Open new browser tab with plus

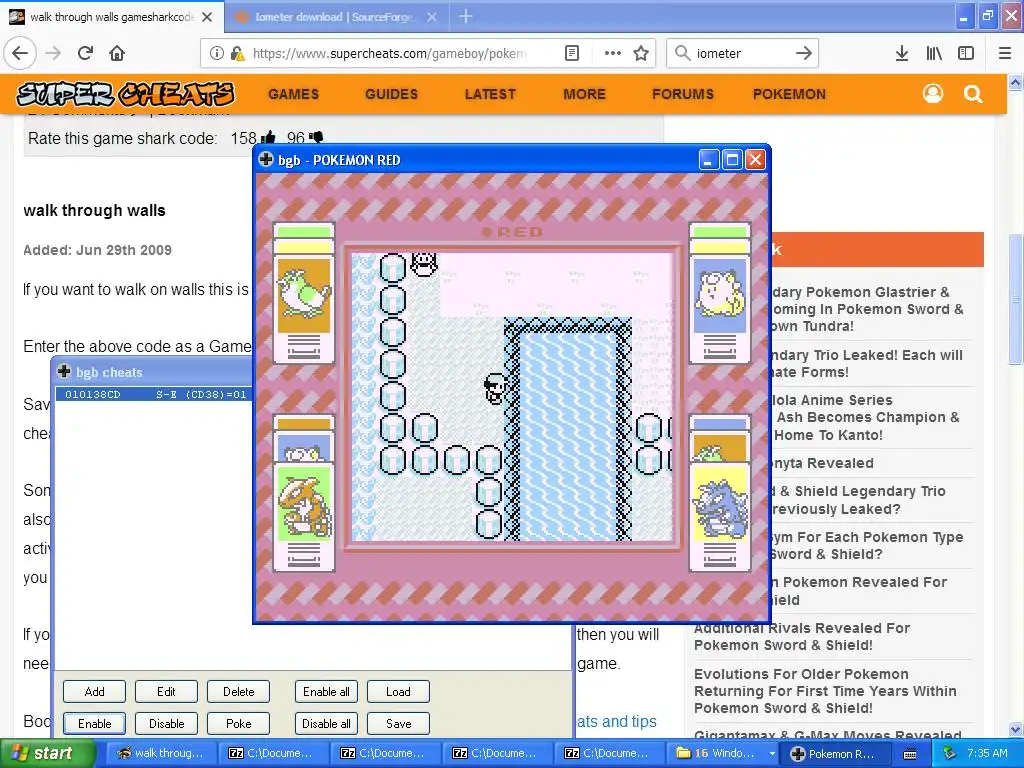(466, 16)
